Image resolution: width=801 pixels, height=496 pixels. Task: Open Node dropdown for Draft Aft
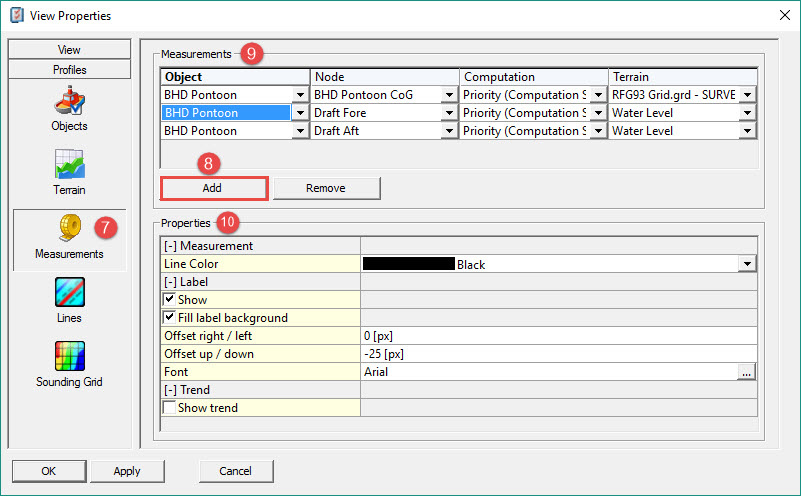click(x=449, y=131)
